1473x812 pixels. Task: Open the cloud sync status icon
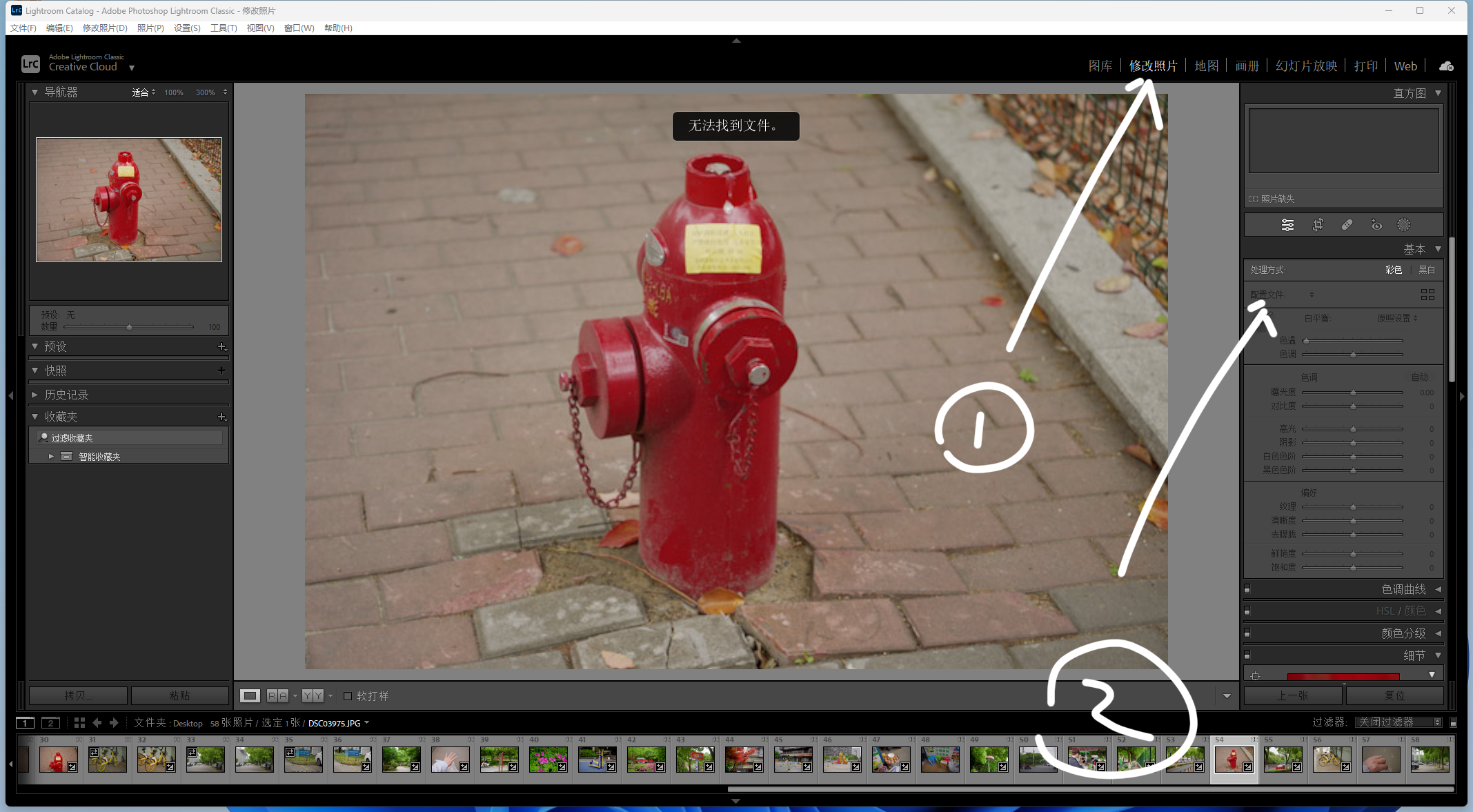1446,66
